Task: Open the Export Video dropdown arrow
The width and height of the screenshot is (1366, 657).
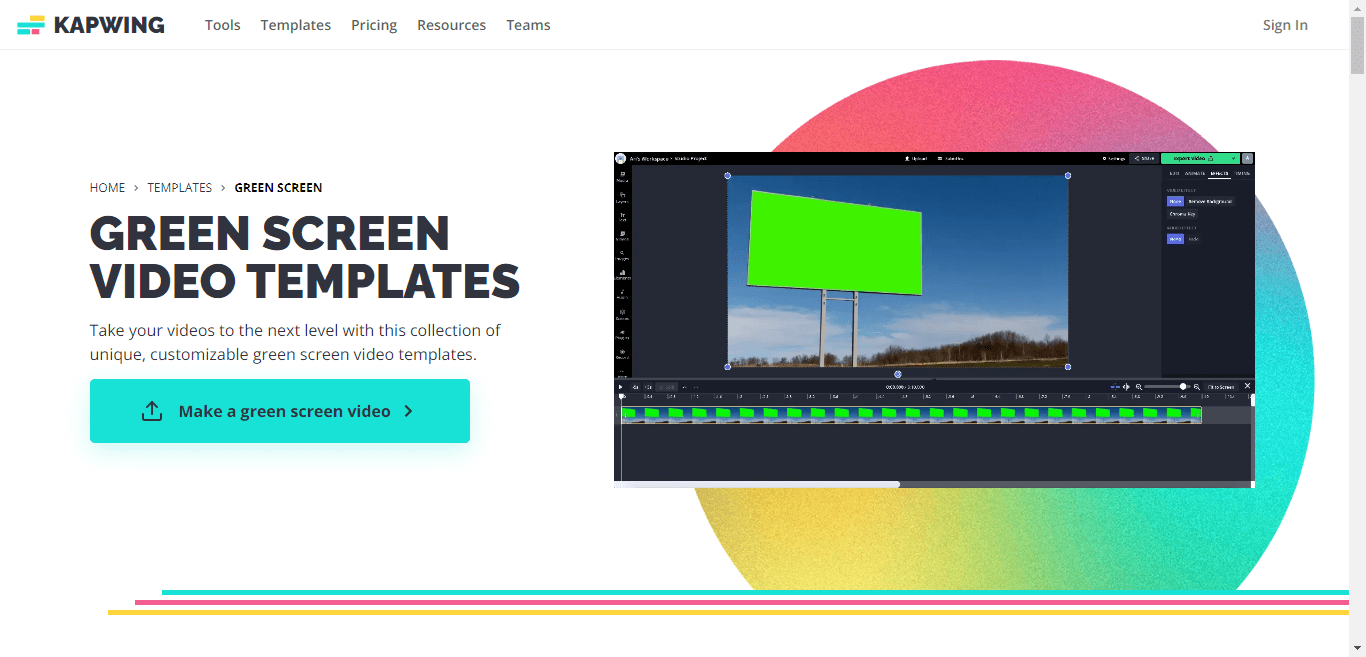Action: coord(1234,158)
